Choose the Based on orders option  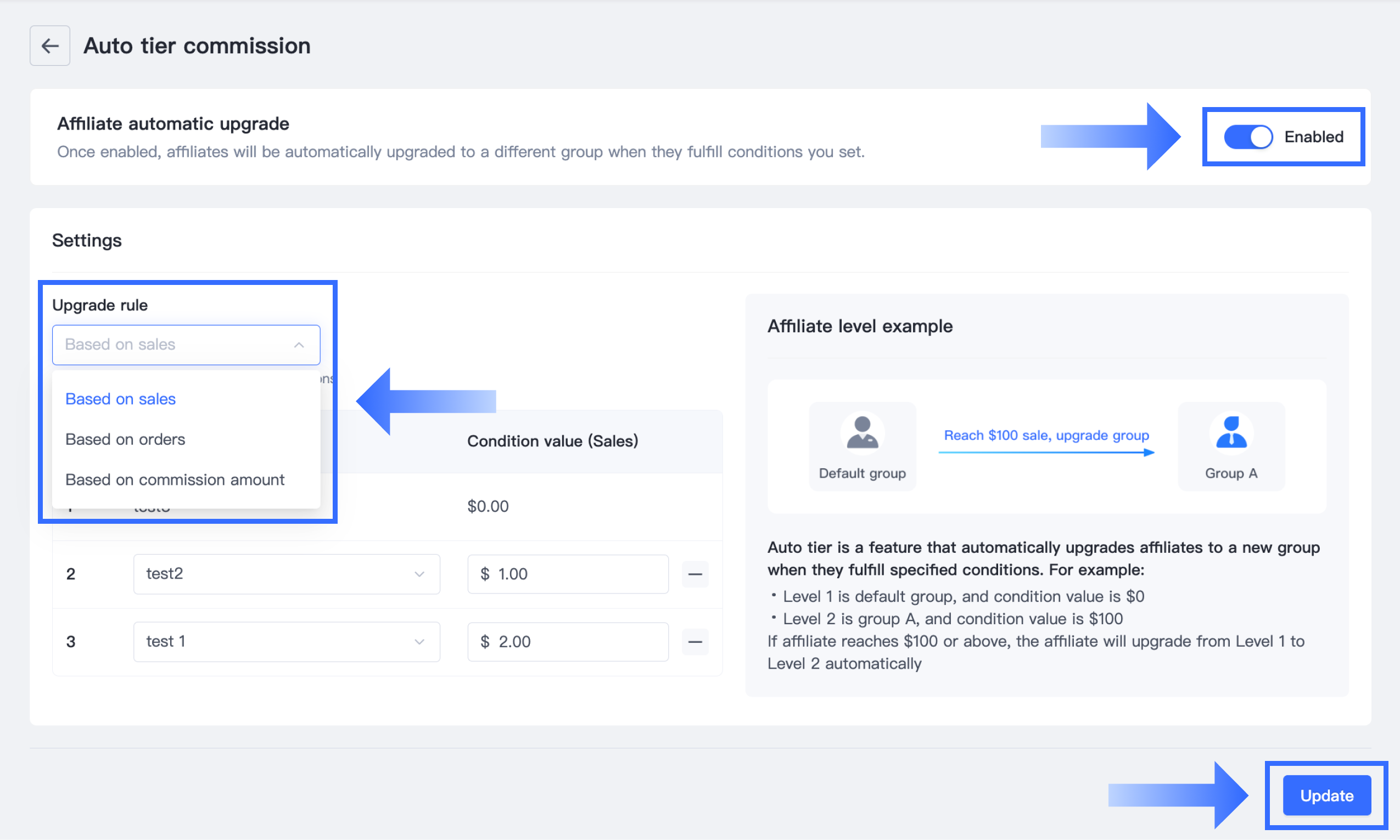[x=125, y=439]
